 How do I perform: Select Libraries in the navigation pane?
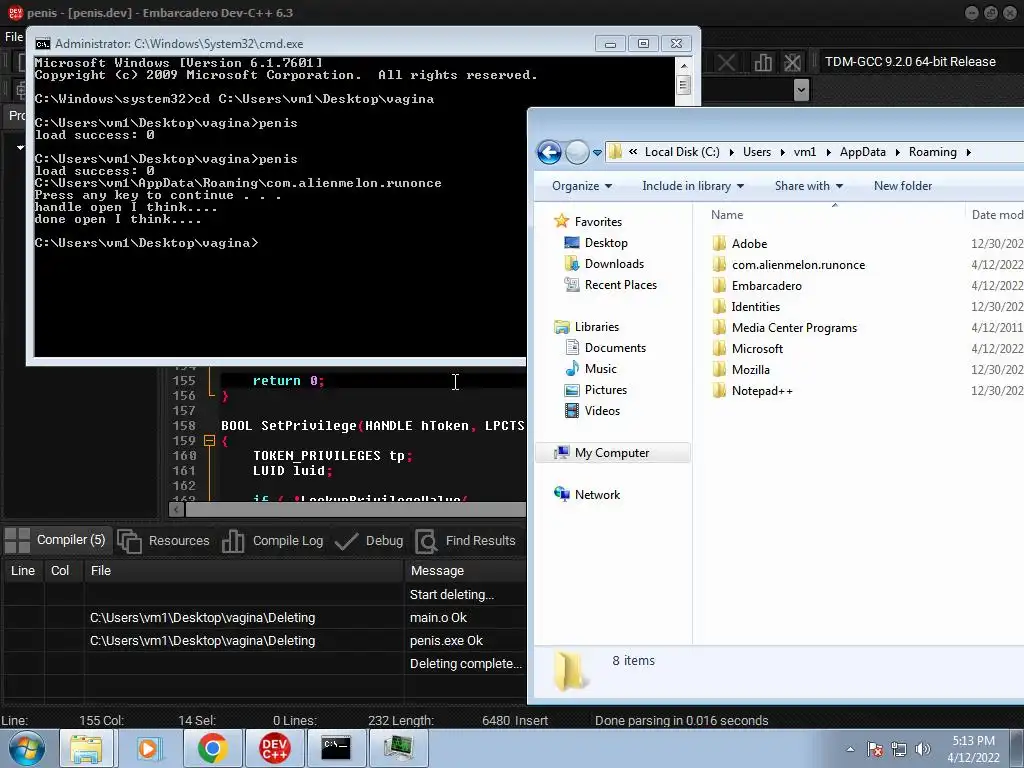tap(596, 327)
